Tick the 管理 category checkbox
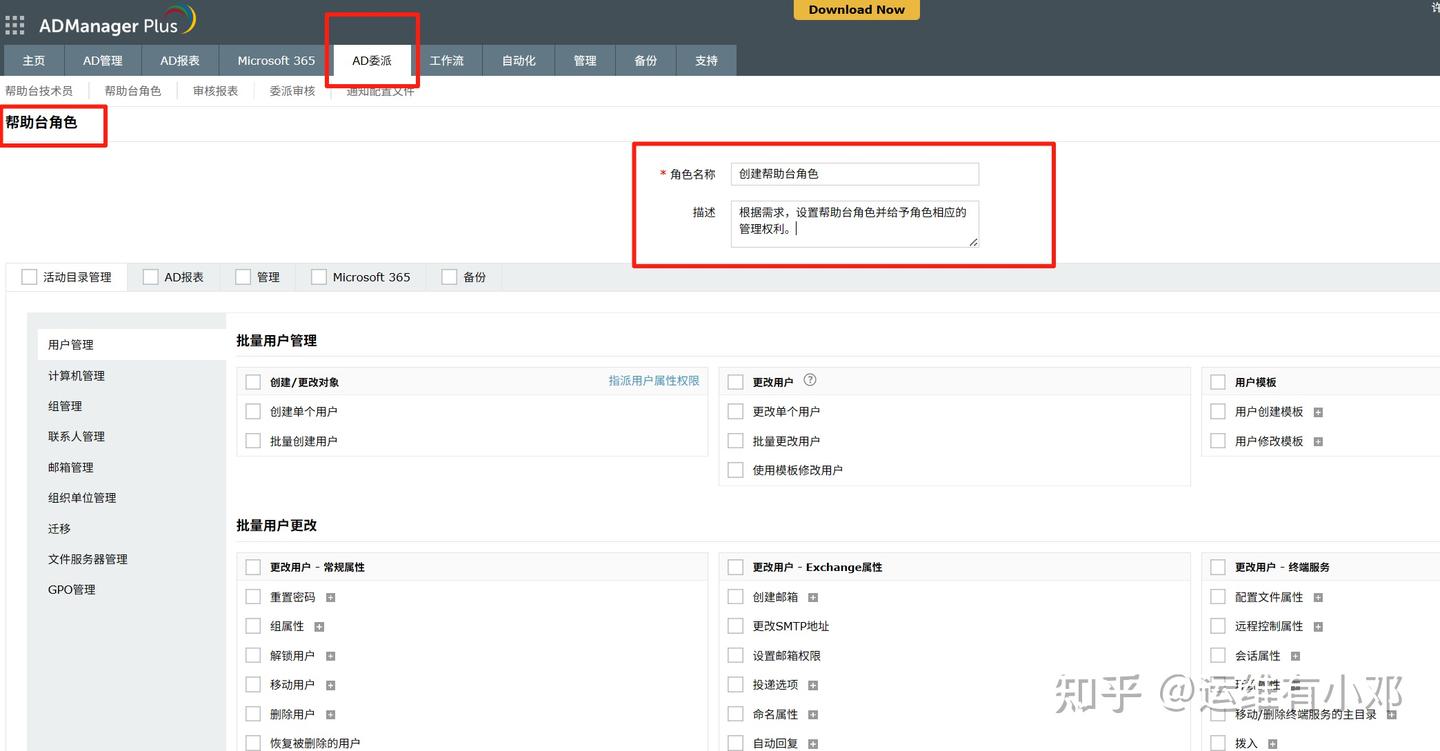Image resolution: width=1440 pixels, height=751 pixels. pos(243,277)
